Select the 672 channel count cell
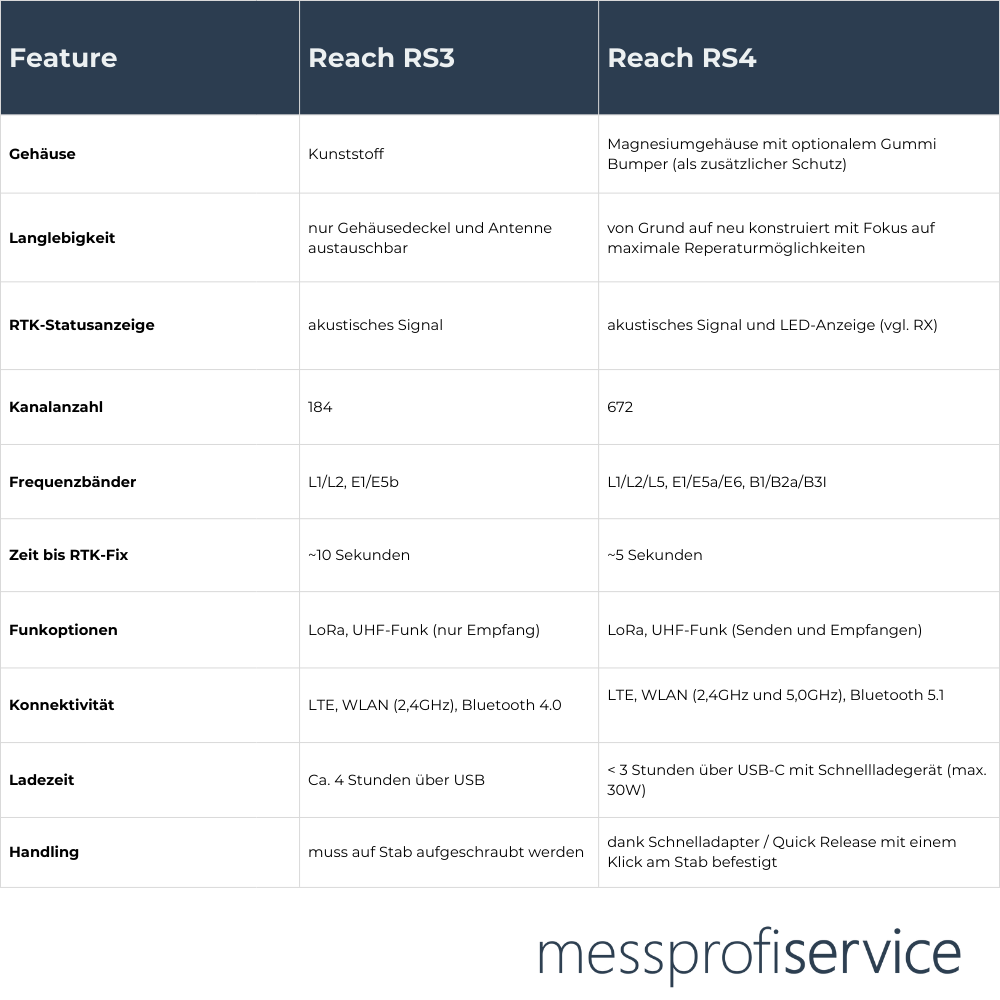The image size is (1000, 1000). [620, 407]
